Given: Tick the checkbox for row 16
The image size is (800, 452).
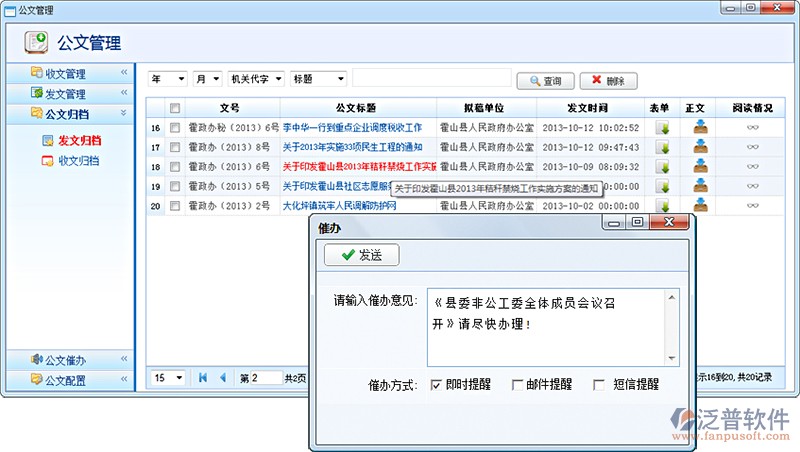Looking at the screenshot, I should point(175,128).
